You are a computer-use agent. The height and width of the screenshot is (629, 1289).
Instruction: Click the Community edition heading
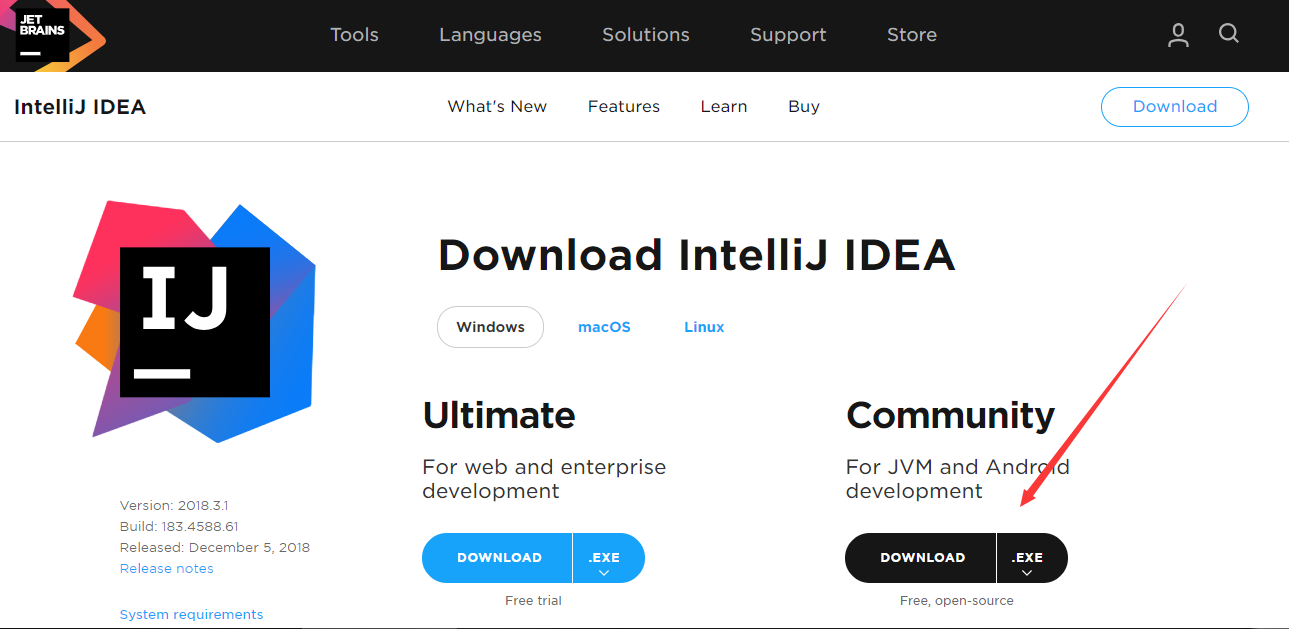coord(951,416)
